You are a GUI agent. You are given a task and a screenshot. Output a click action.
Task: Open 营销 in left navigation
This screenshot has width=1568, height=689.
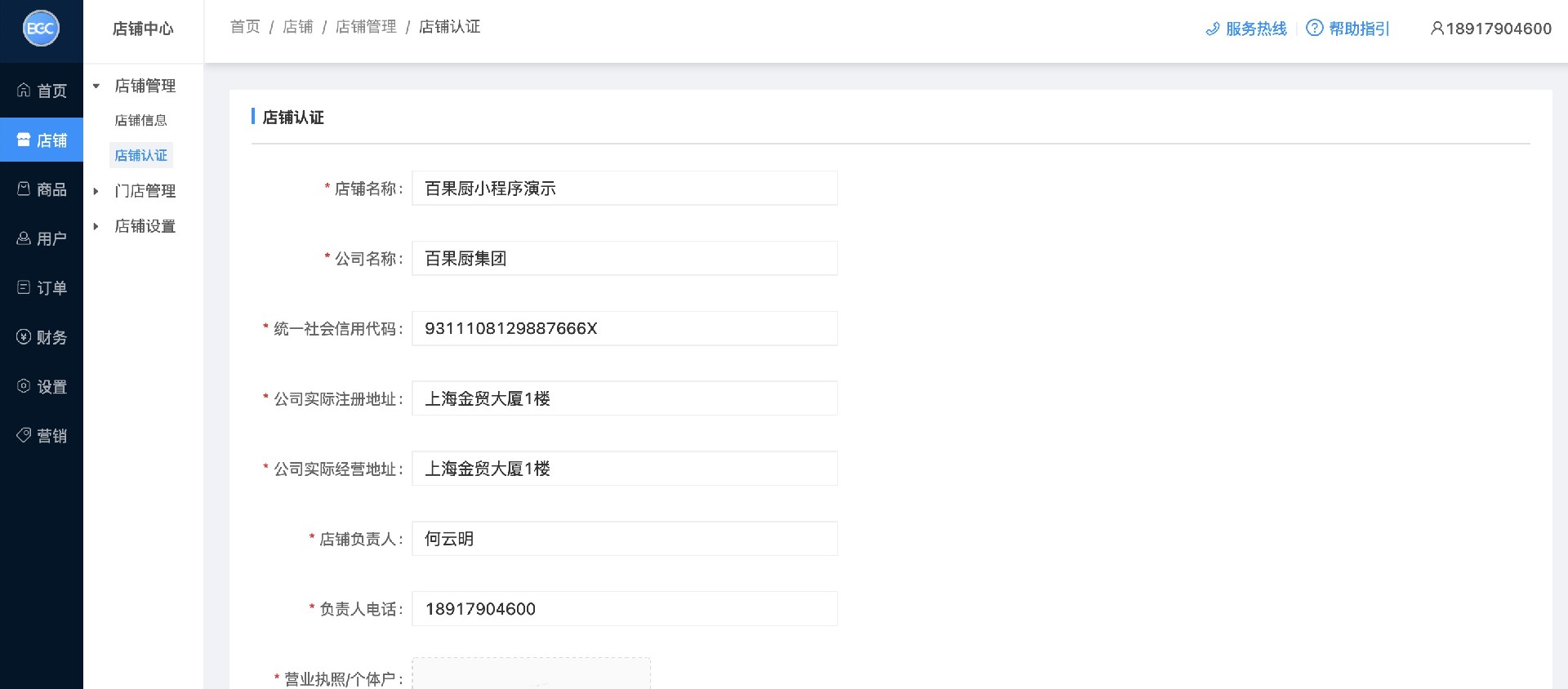pos(42,436)
